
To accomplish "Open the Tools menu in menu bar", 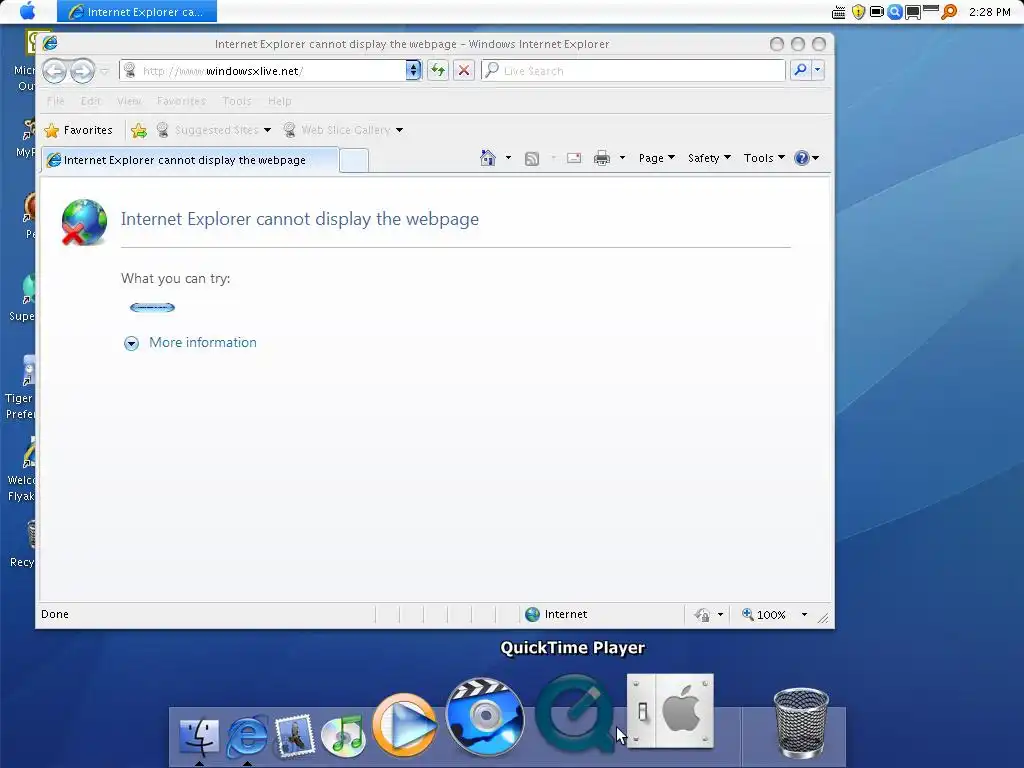I will click(236, 101).
